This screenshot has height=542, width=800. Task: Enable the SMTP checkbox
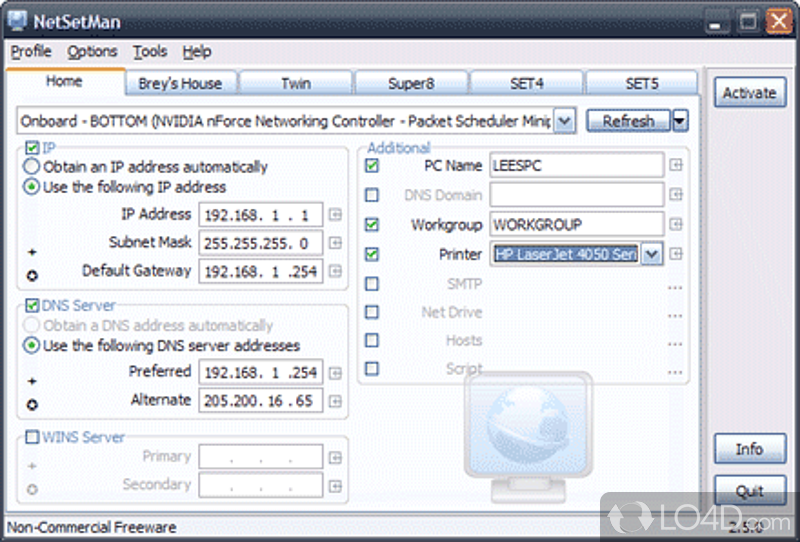372,283
